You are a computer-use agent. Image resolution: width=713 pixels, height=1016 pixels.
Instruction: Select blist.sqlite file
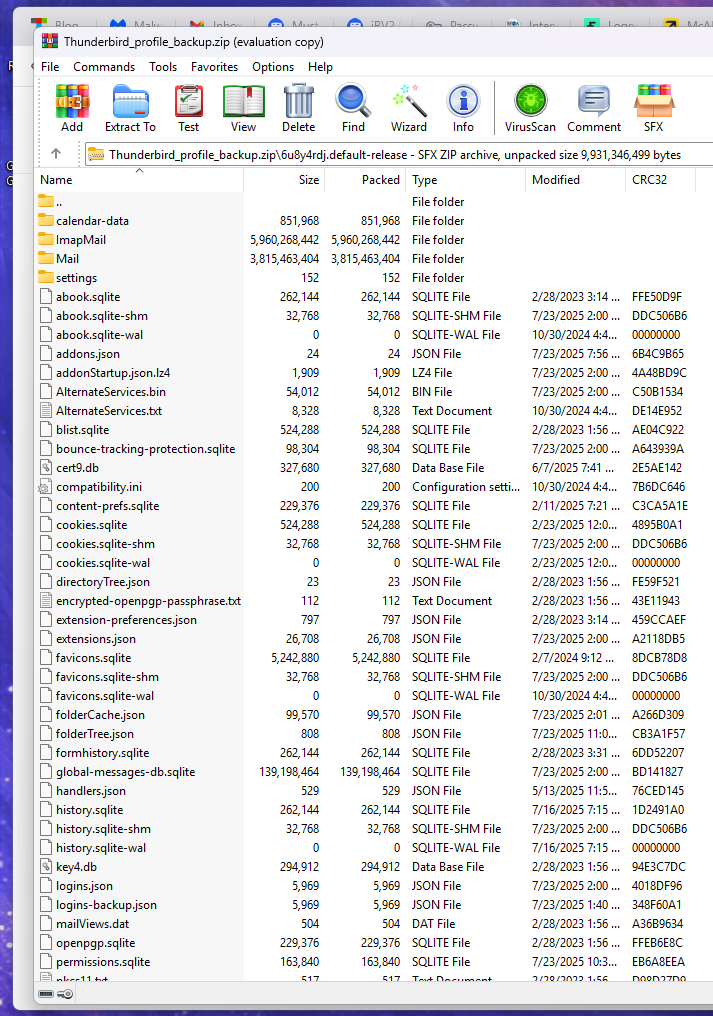coord(74,430)
